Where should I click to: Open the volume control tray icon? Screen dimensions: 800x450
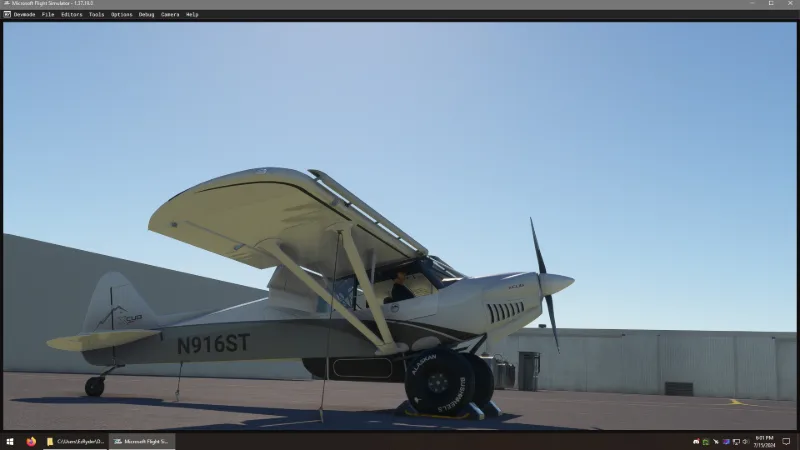tap(745, 442)
